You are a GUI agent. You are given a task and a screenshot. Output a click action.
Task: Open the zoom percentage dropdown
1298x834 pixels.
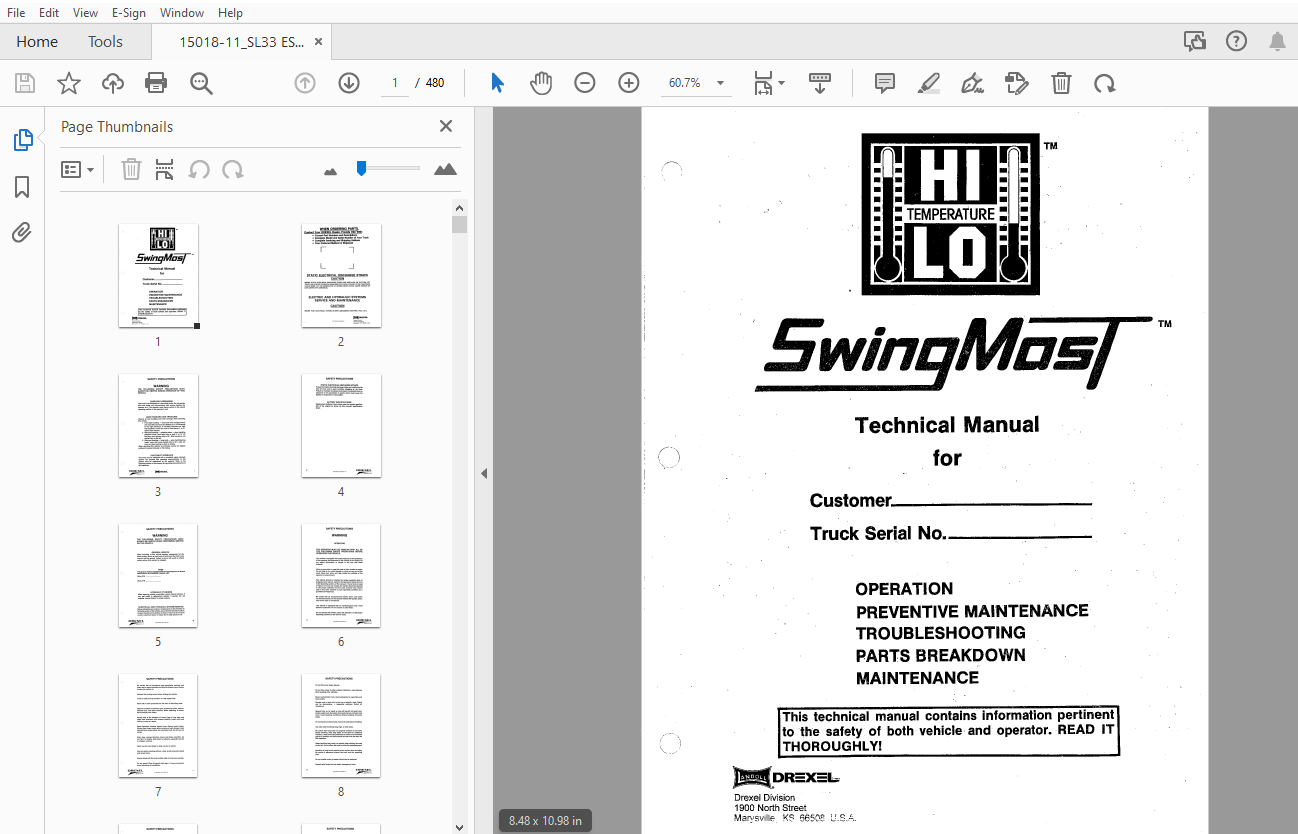(720, 83)
